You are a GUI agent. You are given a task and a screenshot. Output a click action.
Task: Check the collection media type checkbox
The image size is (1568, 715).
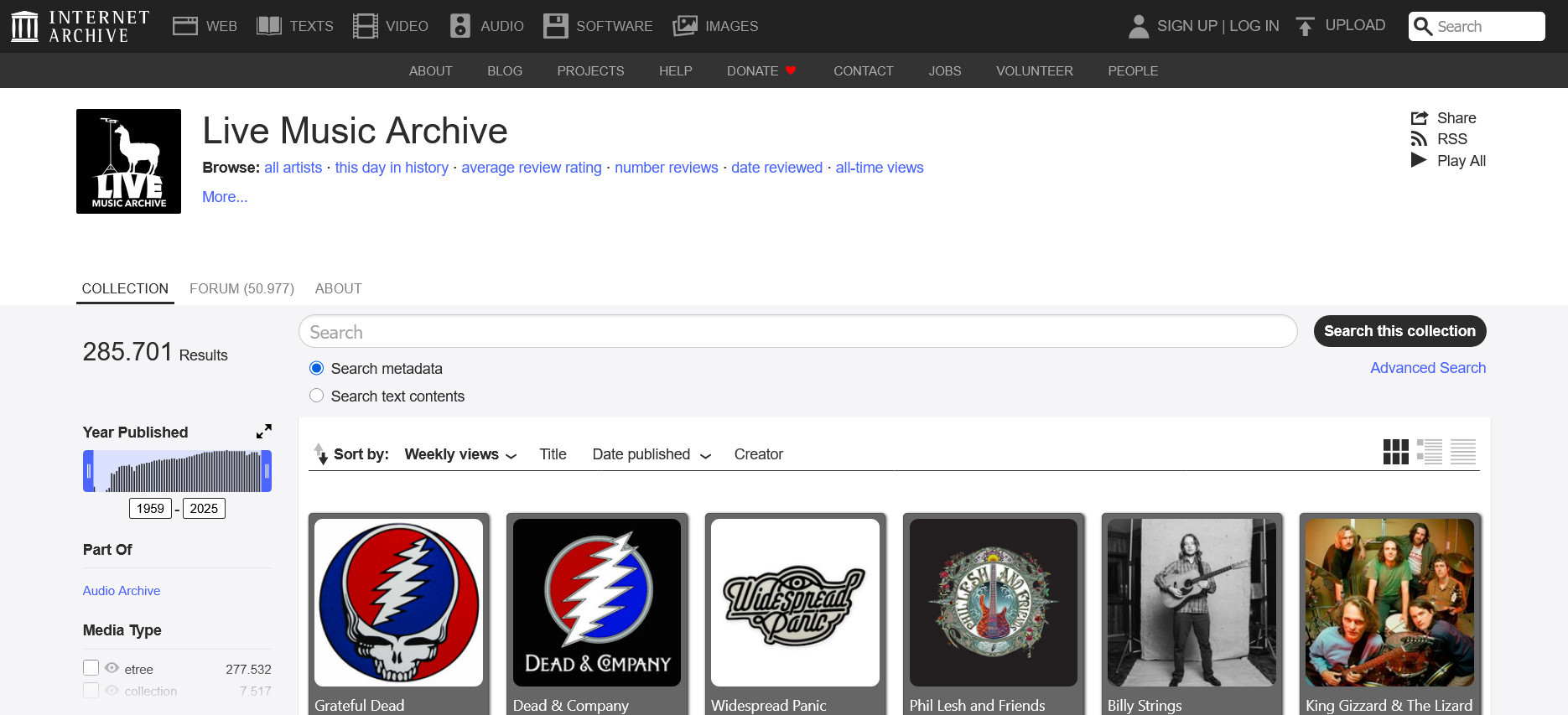tap(91, 690)
